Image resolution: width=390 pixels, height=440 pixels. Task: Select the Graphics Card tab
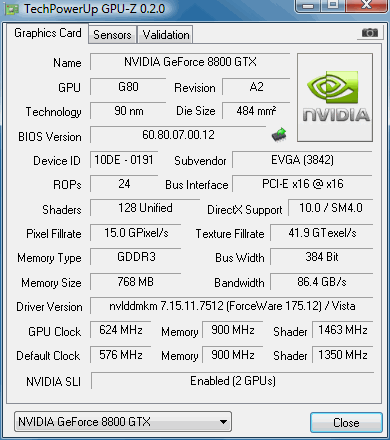[x=48, y=33]
